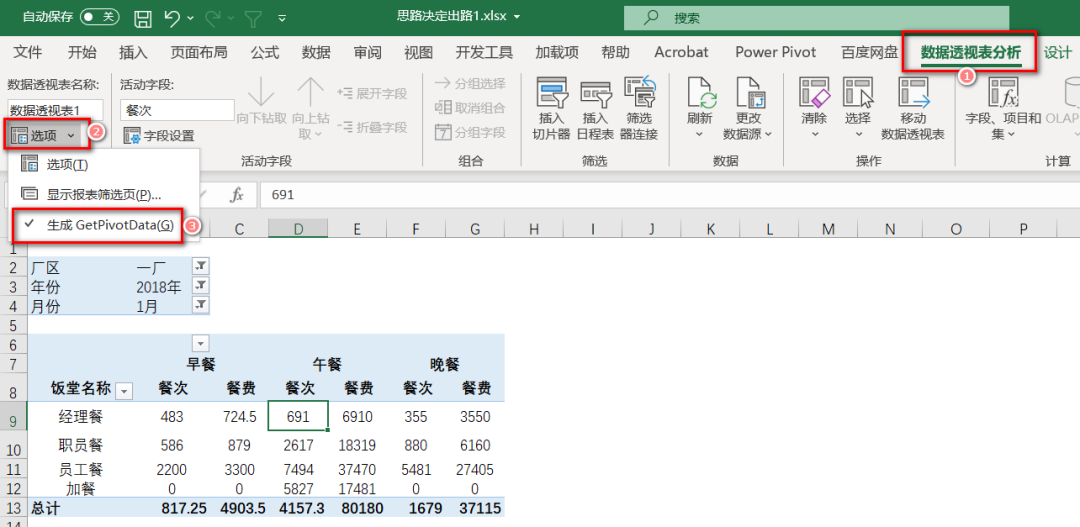Click the 移动数据透视表 icon
The height and width of the screenshot is (527, 1080).
913,92
